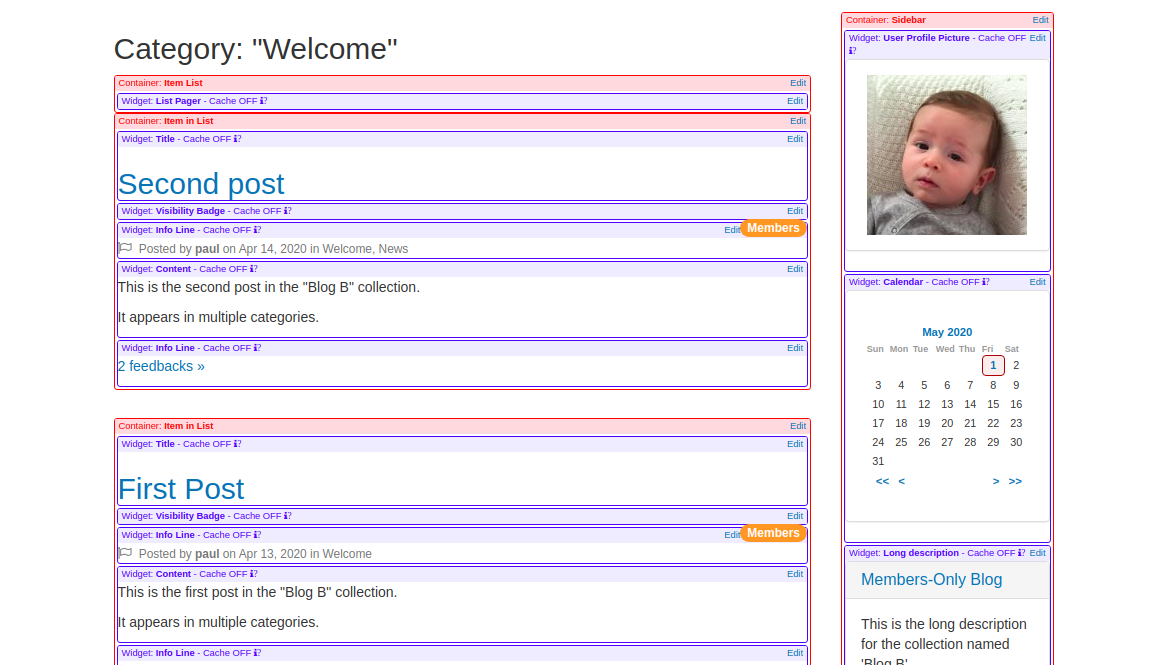
Task: Jump forward a year with calendar '>>' arrow
Action: [1015, 481]
